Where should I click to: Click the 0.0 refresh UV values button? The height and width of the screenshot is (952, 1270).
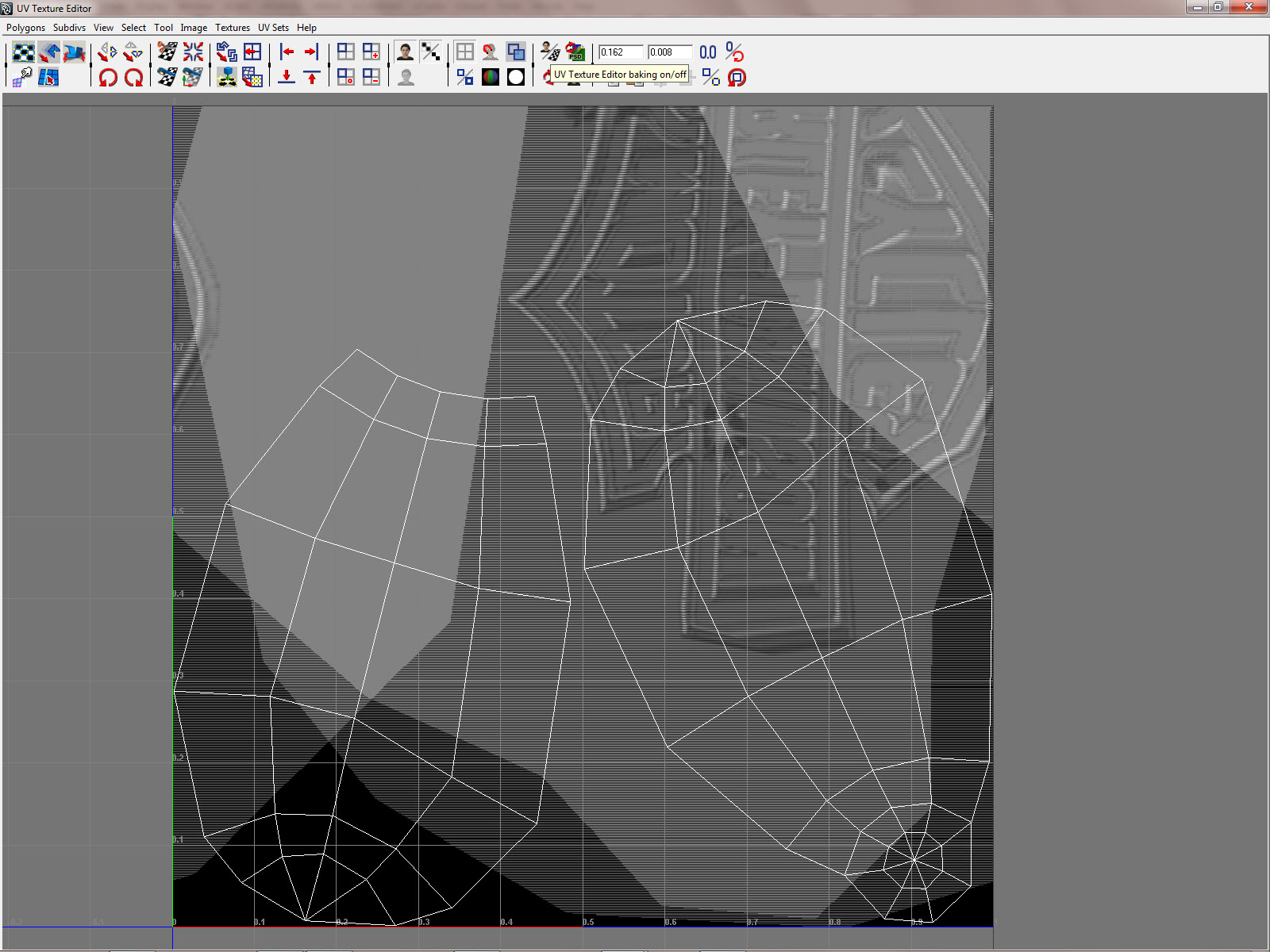coord(708,52)
